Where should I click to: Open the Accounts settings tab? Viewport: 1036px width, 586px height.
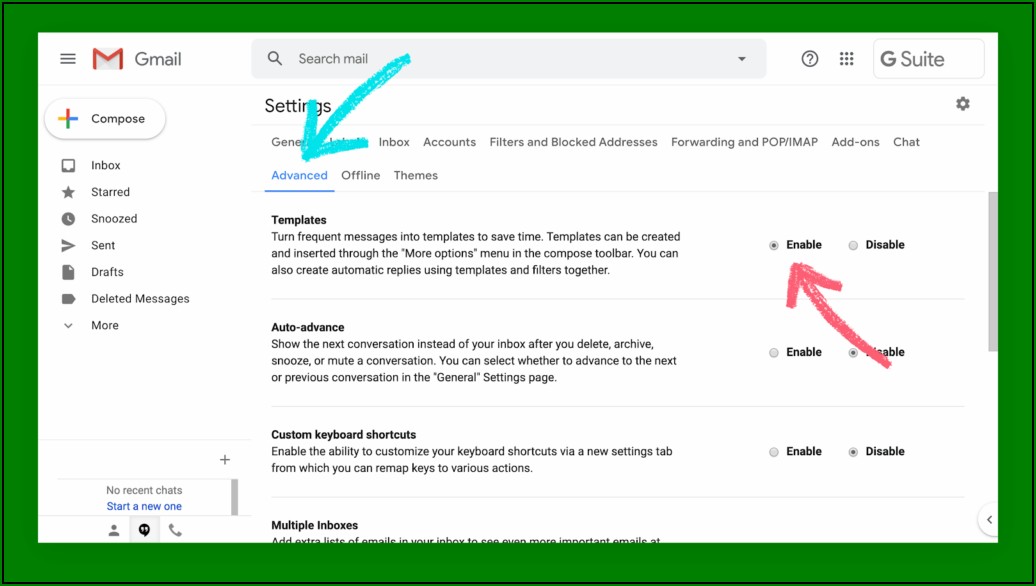point(449,142)
